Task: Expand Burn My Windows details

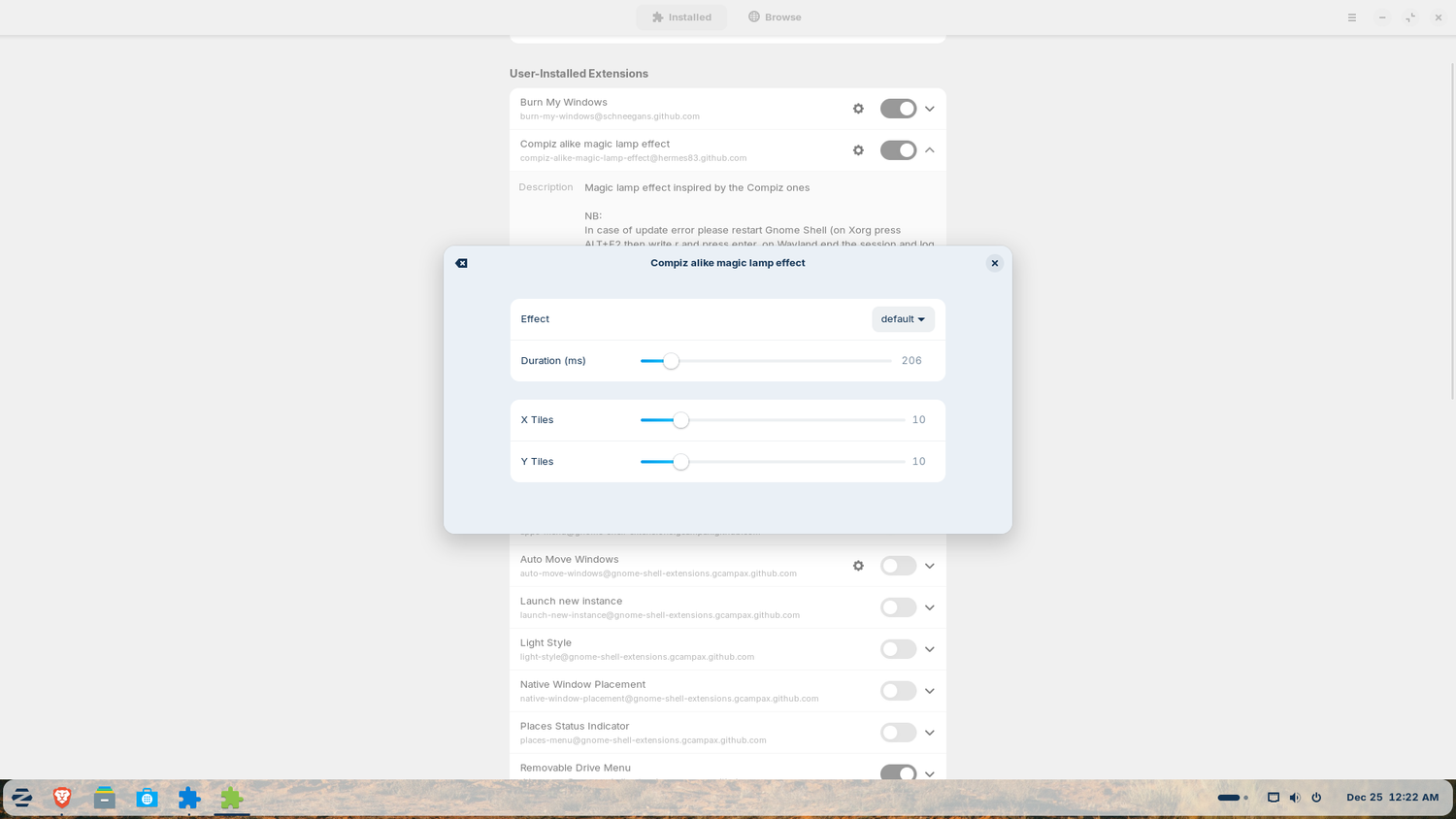Action: pos(930,109)
